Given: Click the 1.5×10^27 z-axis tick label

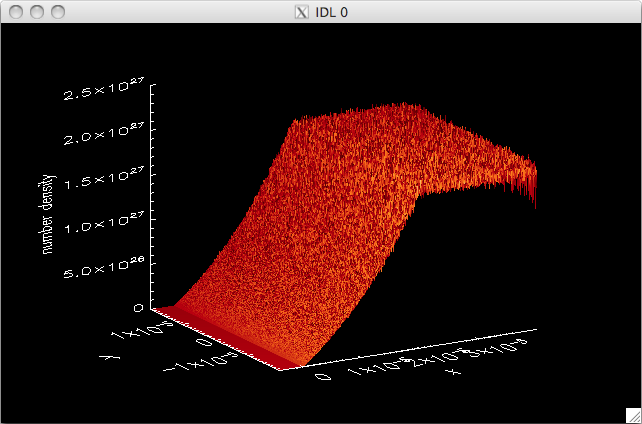Looking at the screenshot, I should pyautogui.click(x=104, y=179).
